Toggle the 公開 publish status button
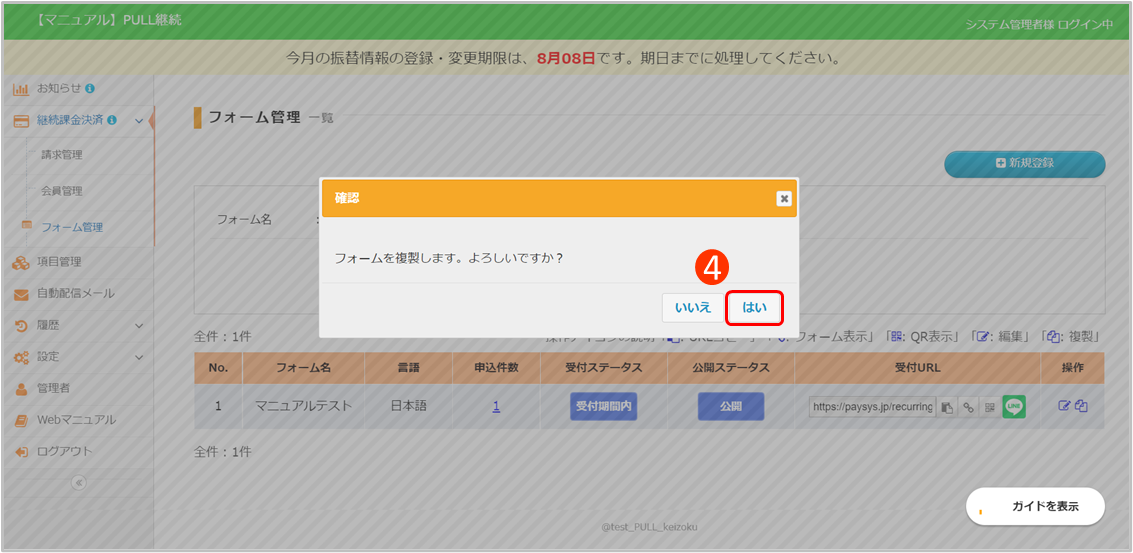Image resolution: width=1133 pixels, height=553 pixels. pos(731,407)
